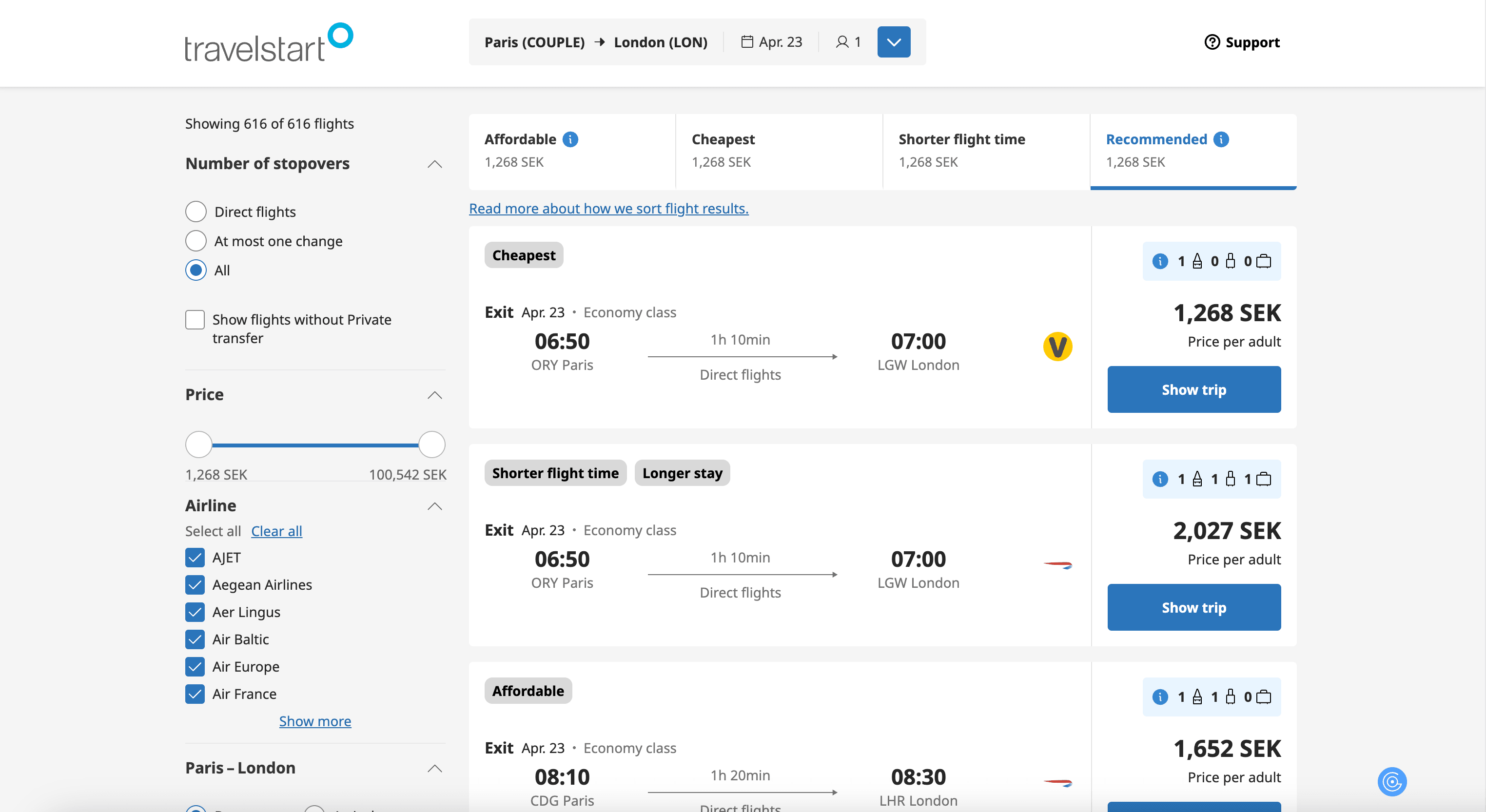Click Show trip for 1,268 SEK flight
This screenshot has width=1486, height=812.
[x=1193, y=390]
